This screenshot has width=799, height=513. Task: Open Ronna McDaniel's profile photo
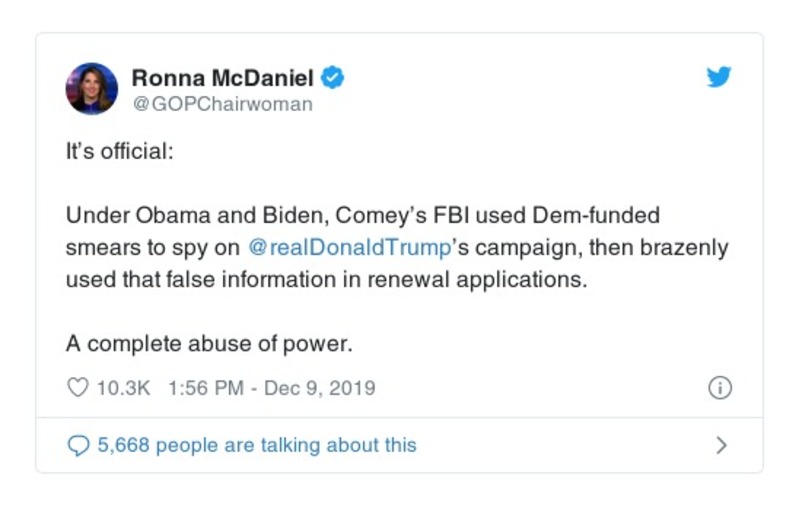pyautogui.click(x=92, y=88)
